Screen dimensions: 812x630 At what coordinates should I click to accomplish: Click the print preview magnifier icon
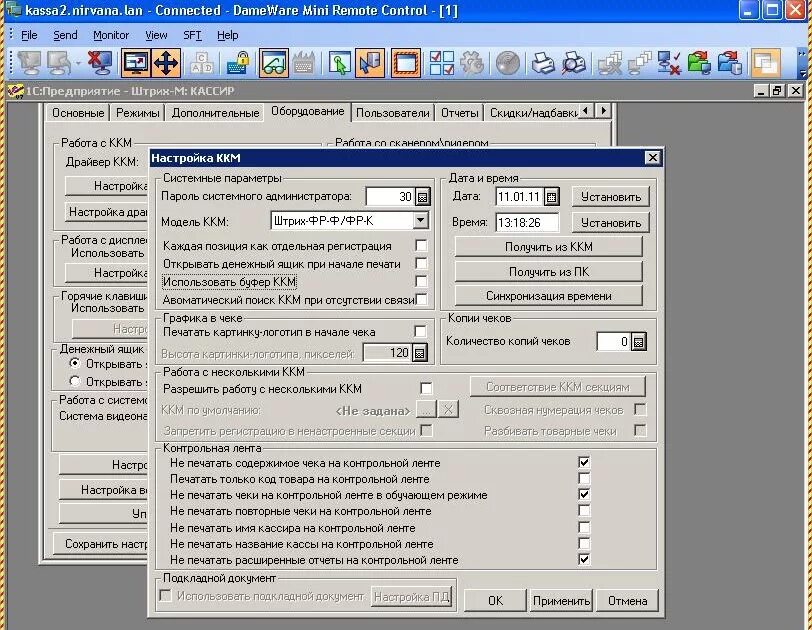[x=574, y=64]
